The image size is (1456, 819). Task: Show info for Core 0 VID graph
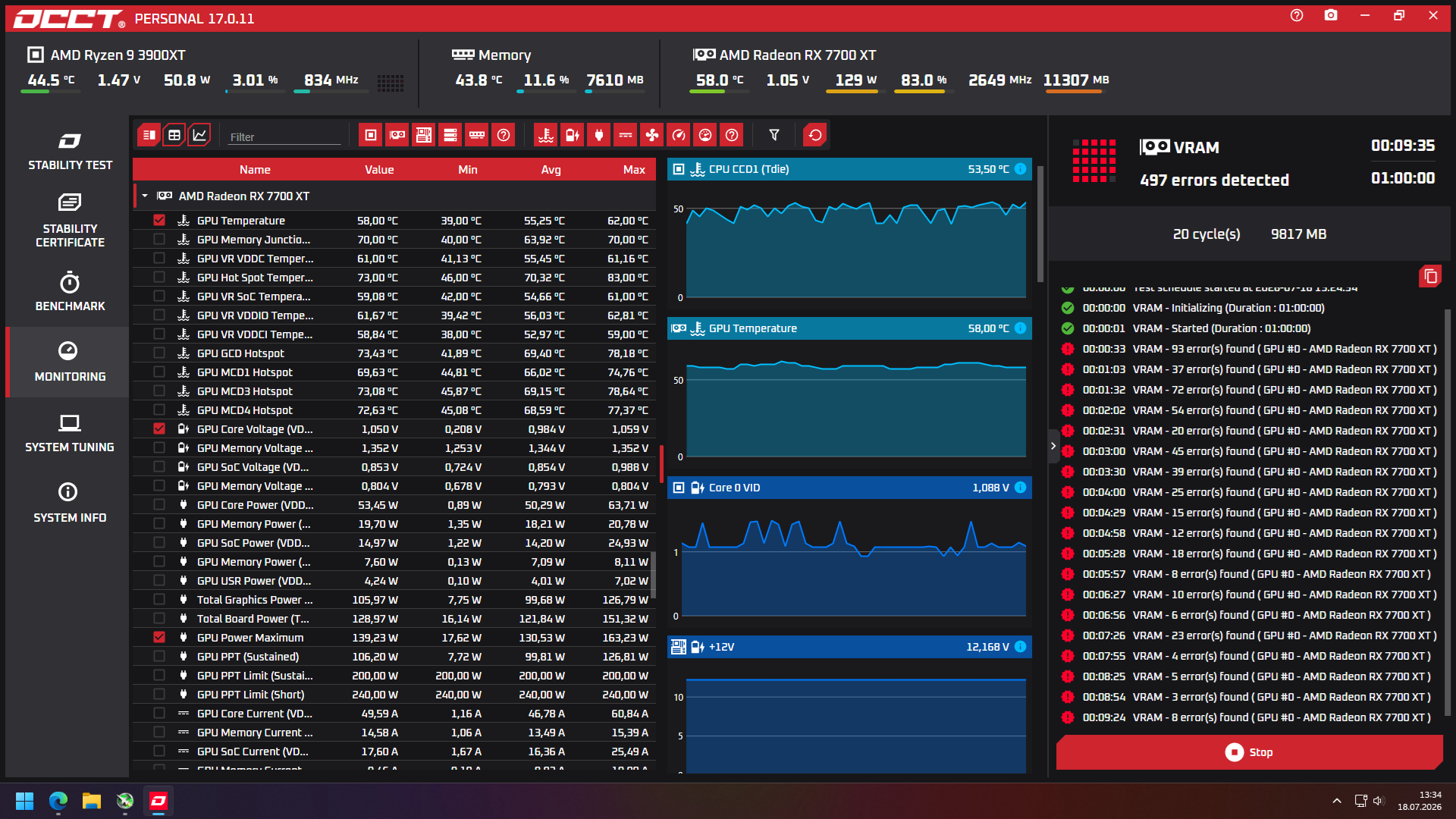click(x=1021, y=488)
